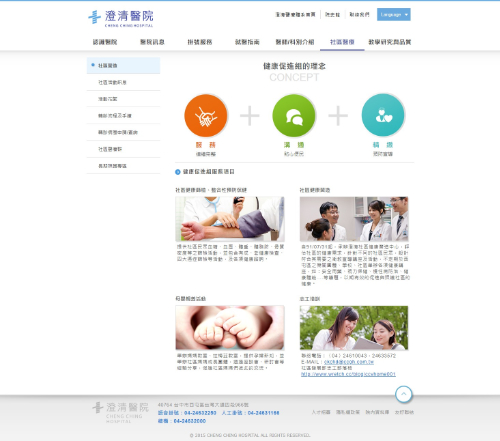This screenshot has height=441, width=500.
Task: Open the 醫師/科別介紹 navigation menu
Action: coord(295,42)
